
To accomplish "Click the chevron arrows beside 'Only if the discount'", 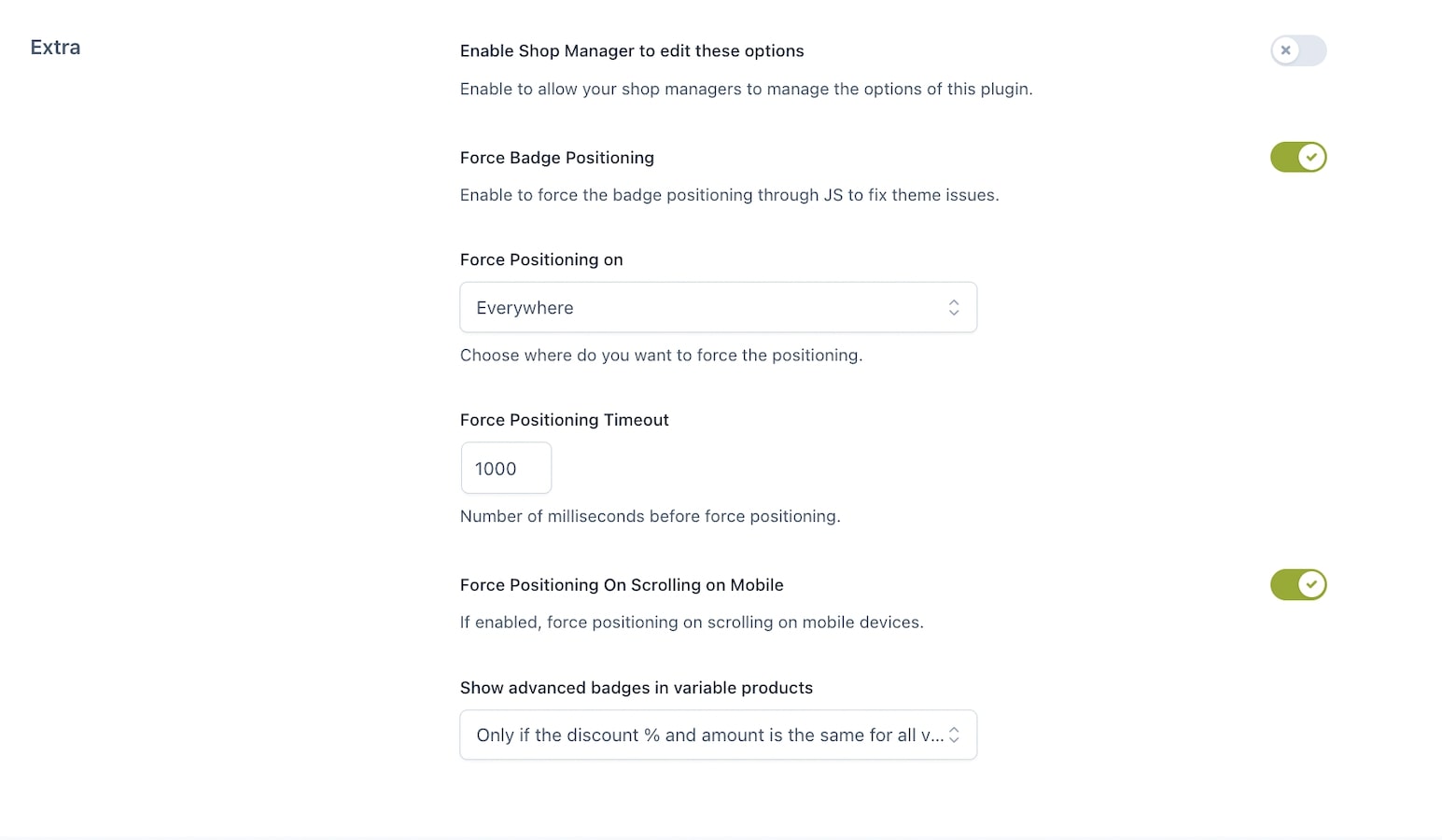I will 954,735.
